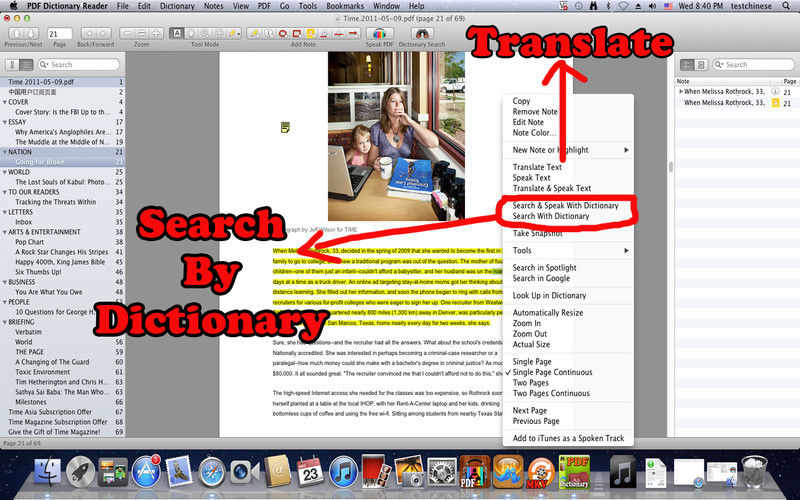Select 'The Lost Souls of Kabul' entry
Viewport: 800px width, 500px height.
62,182
